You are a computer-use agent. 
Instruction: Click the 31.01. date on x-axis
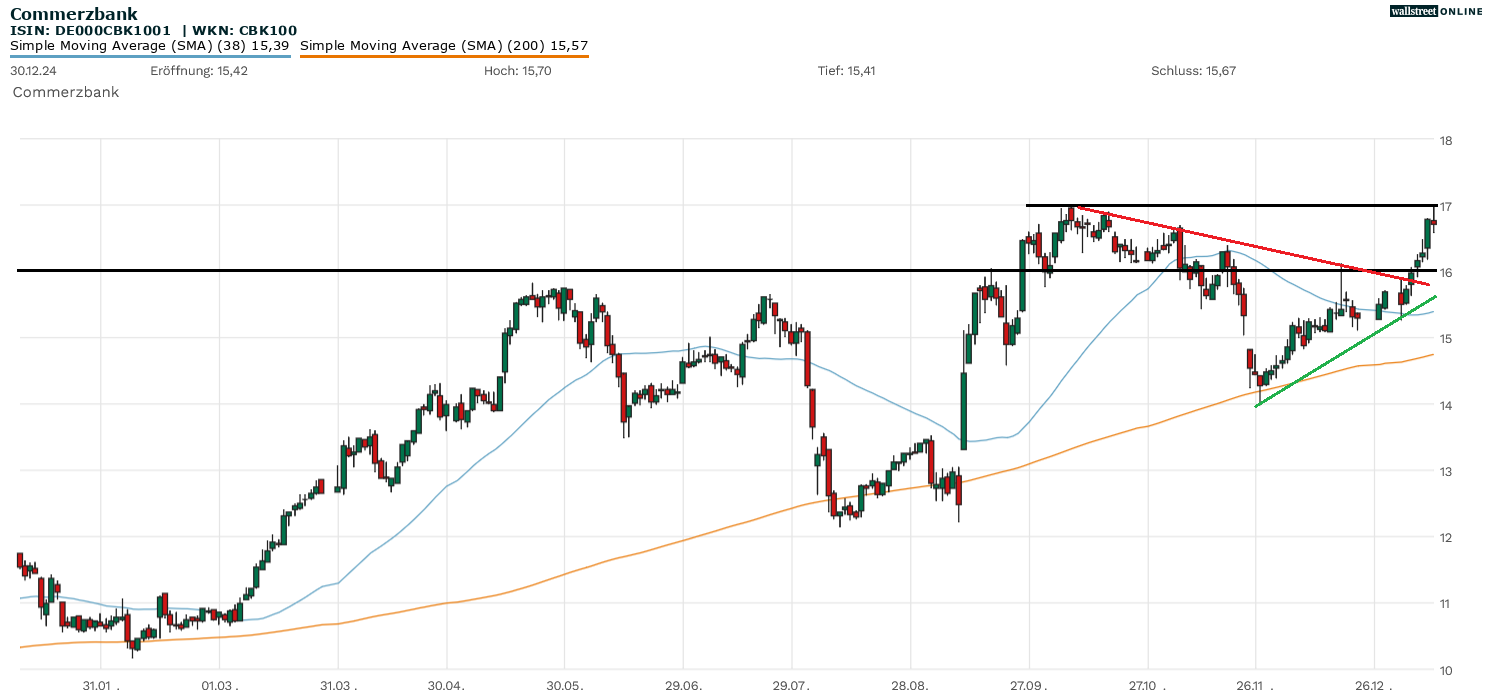click(x=101, y=686)
